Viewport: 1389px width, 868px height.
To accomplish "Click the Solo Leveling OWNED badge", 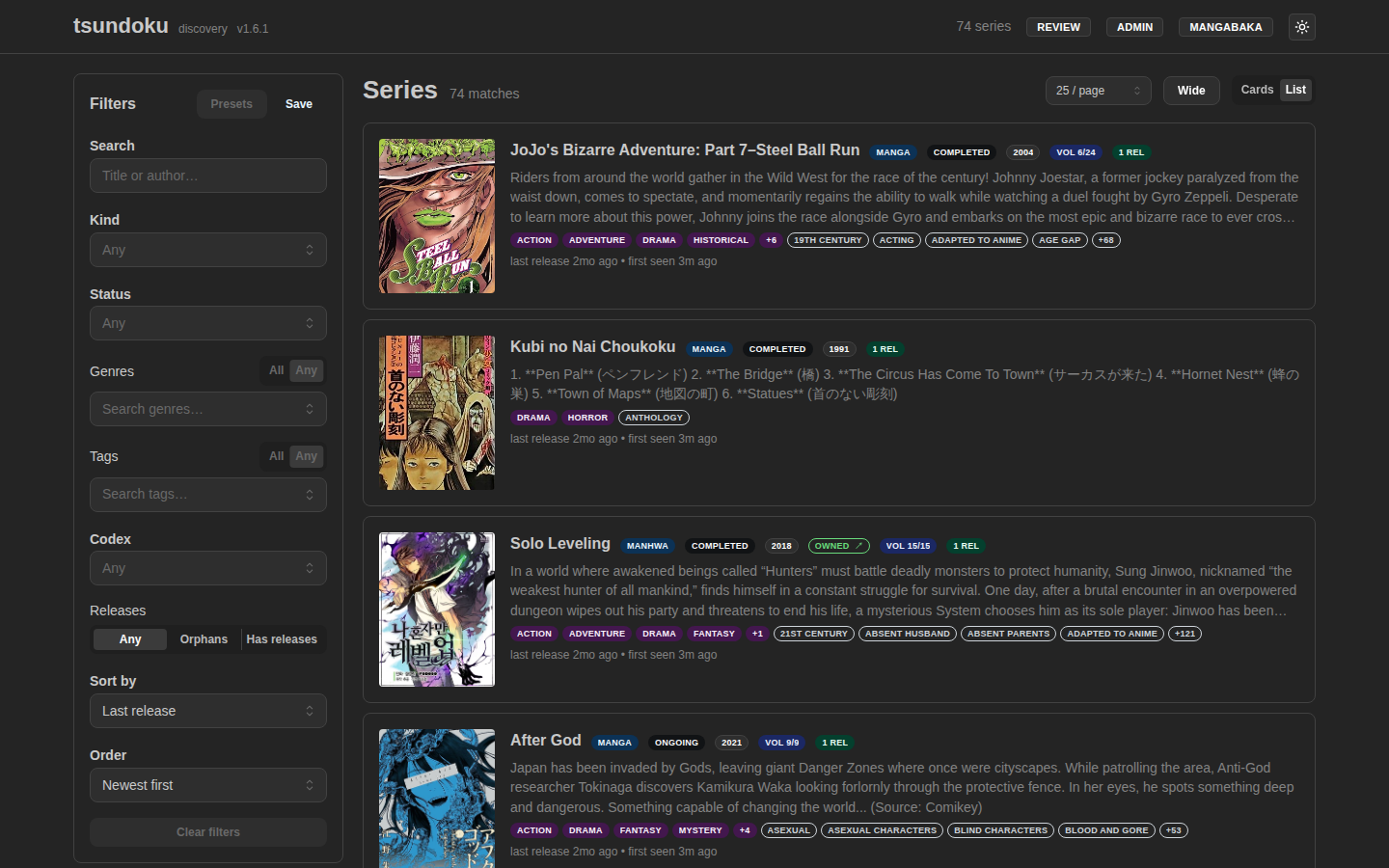I will point(839,546).
